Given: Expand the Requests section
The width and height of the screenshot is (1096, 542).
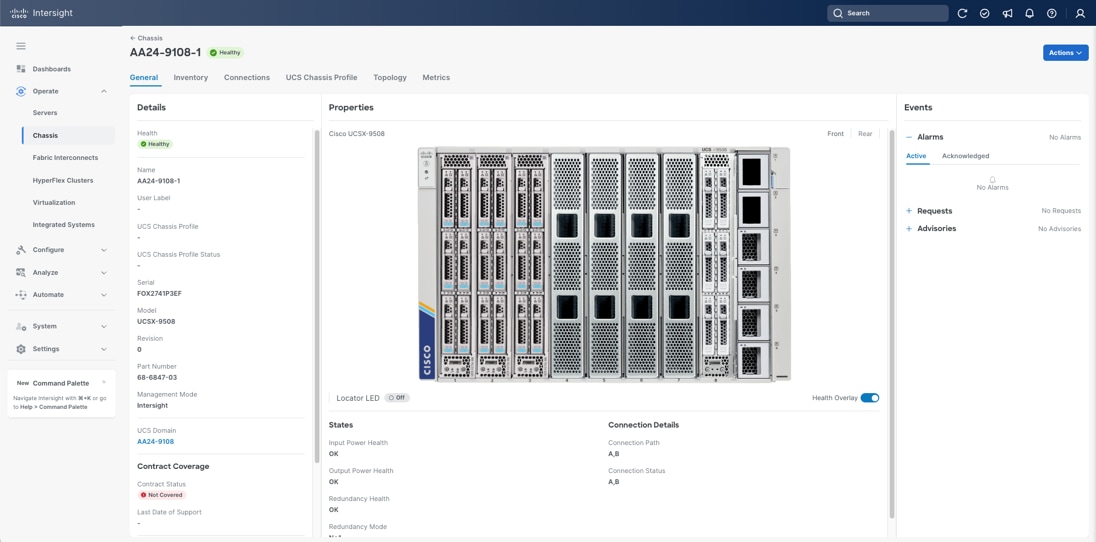Looking at the screenshot, I should coord(909,211).
